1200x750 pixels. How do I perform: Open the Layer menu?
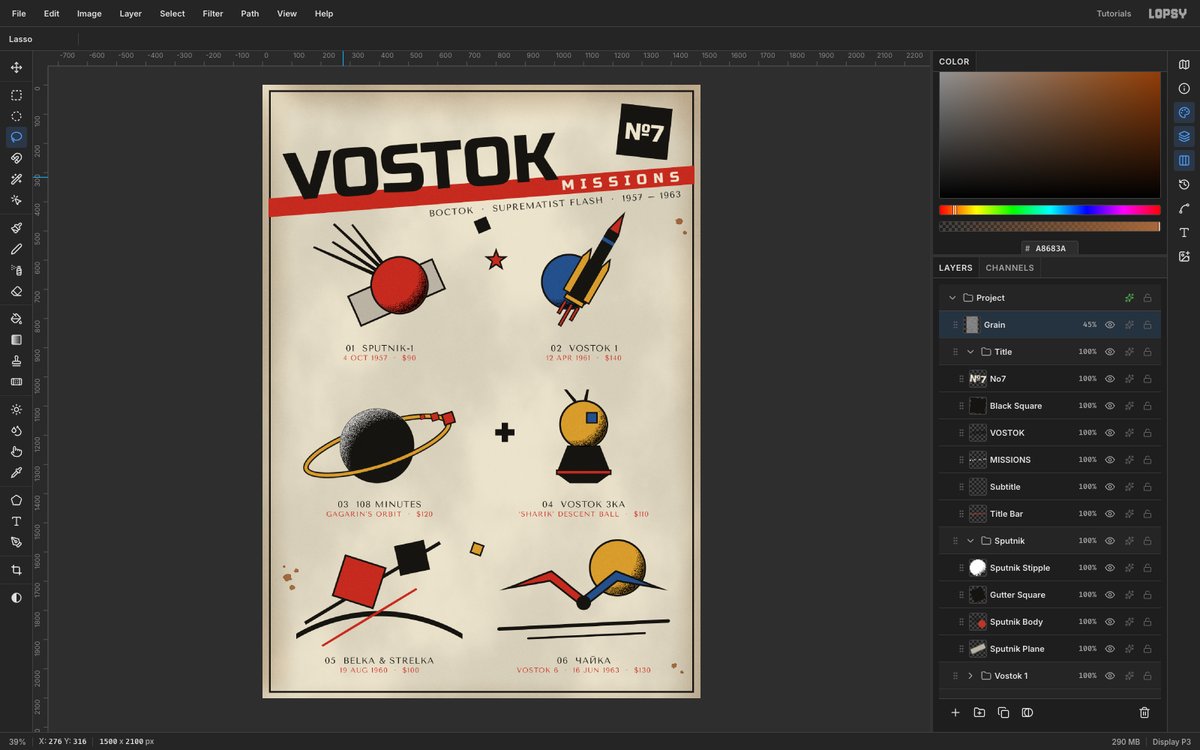pos(130,14)
